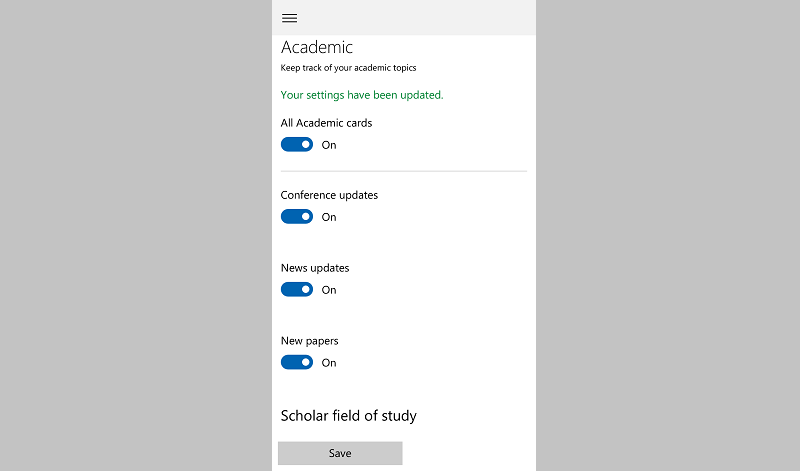Click the 'New papers' label text
The image size is (800, 471).
pyautogui.click(x=310, y=341)
